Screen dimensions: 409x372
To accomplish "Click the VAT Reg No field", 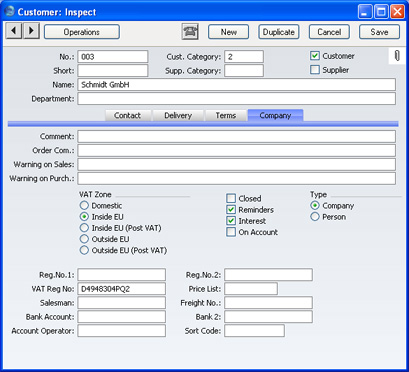I will coord(122,289).
